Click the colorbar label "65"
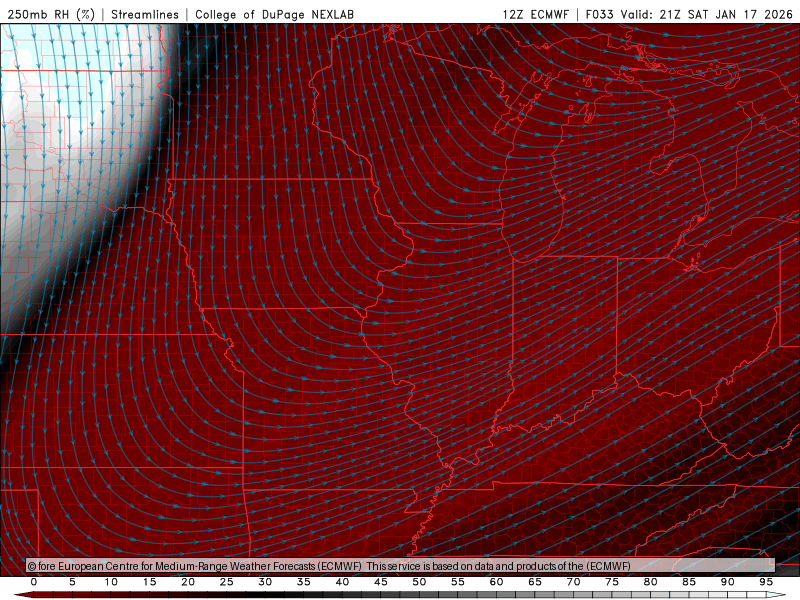The height and width of the screenshot is (600, 800). coord(535,582)
